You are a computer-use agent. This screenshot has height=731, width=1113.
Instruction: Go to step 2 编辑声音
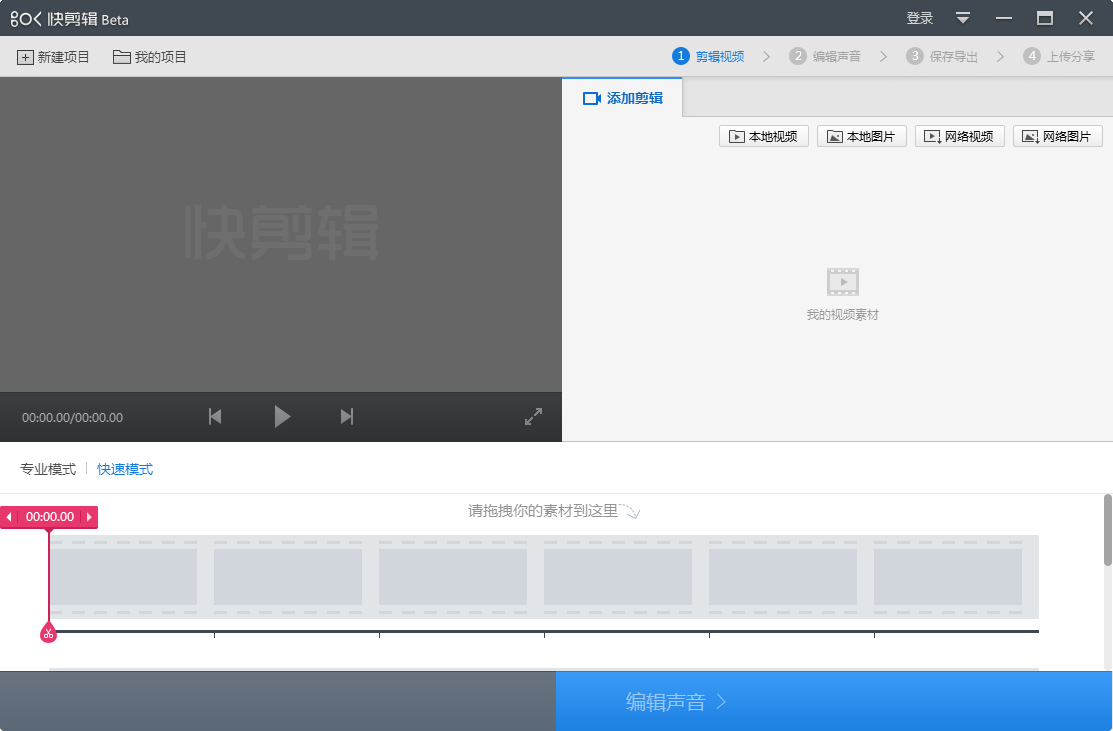click(825, 56)
